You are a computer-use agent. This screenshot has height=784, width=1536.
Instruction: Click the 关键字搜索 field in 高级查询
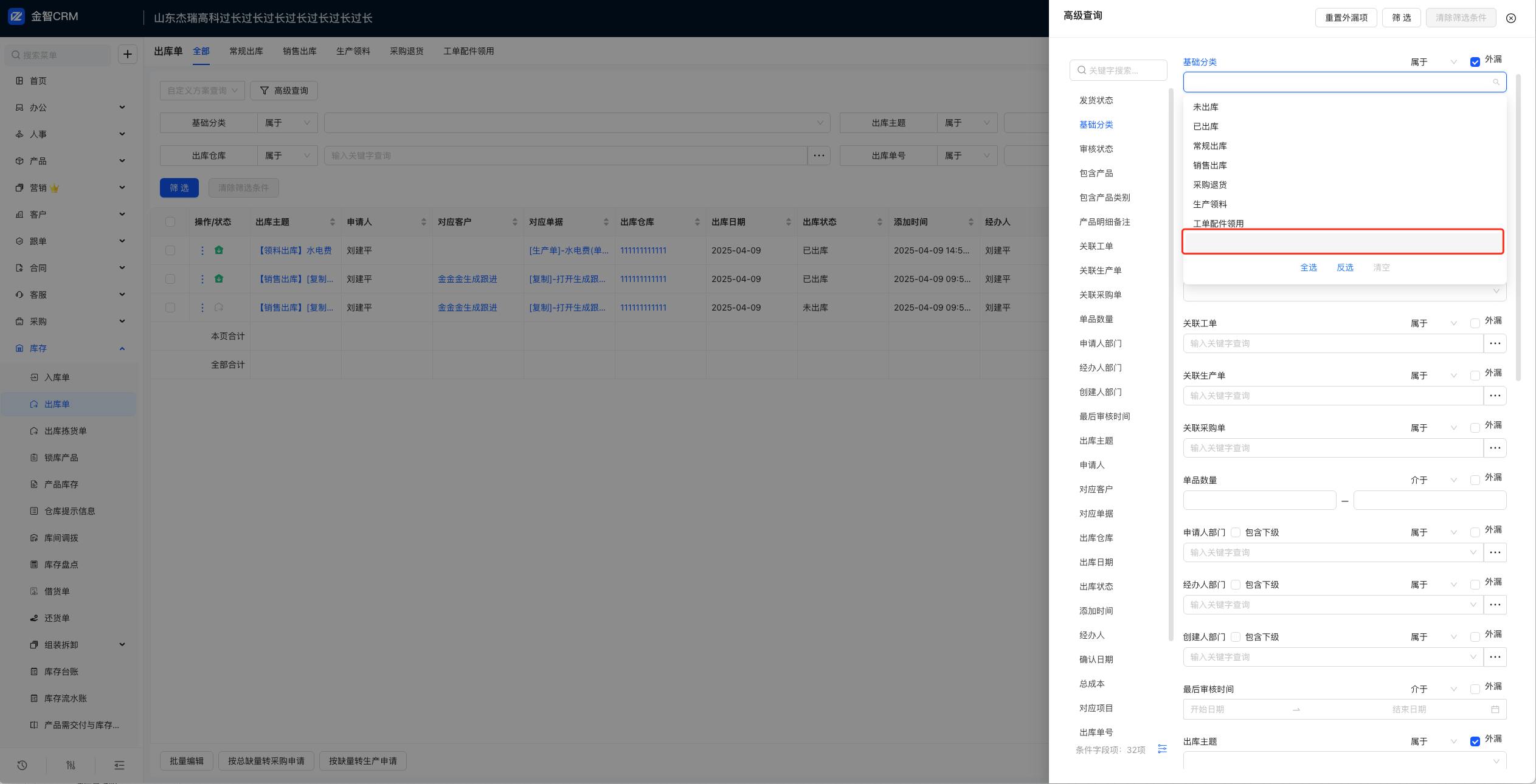1118,70
